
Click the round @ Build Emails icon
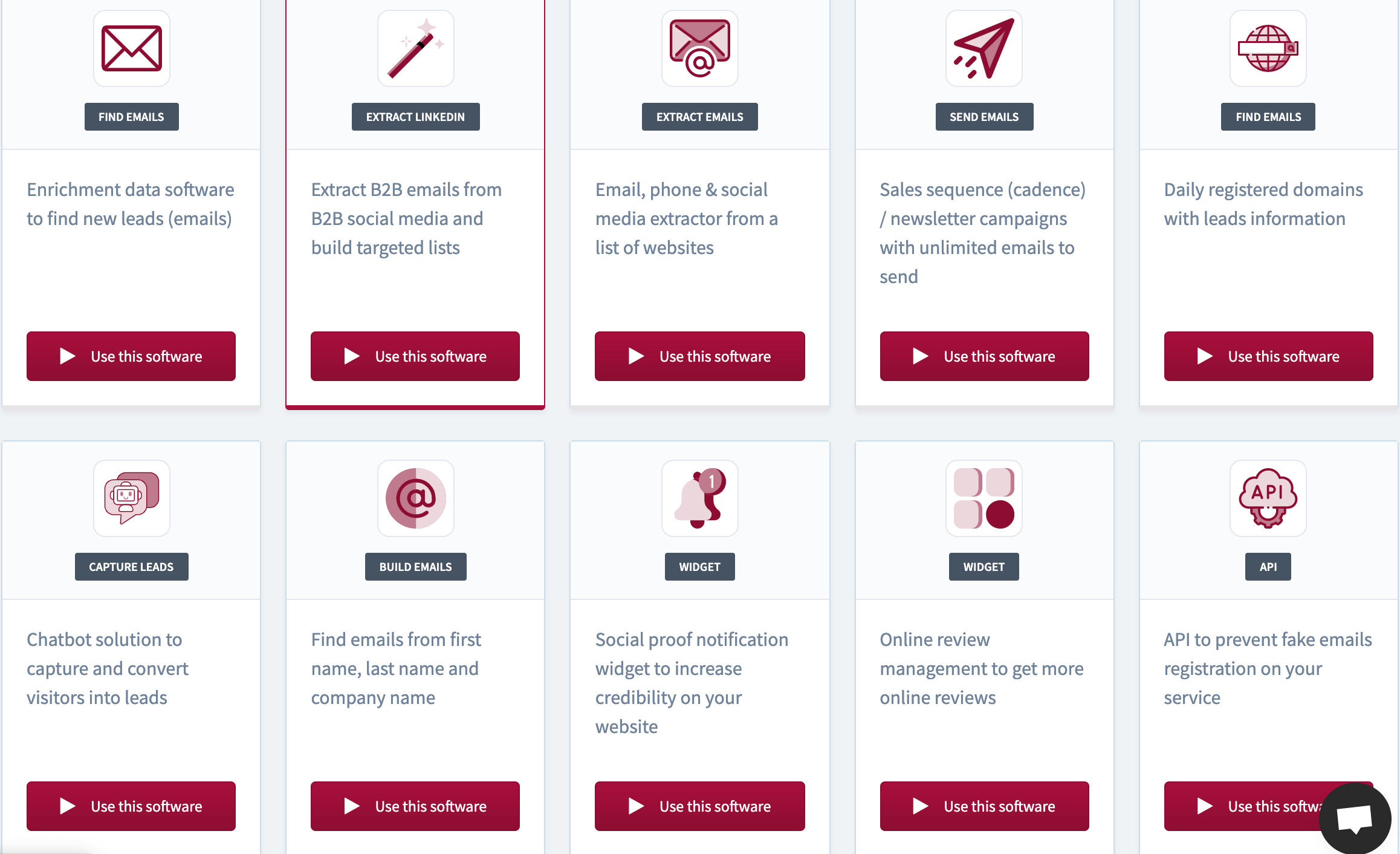[416, 498]
